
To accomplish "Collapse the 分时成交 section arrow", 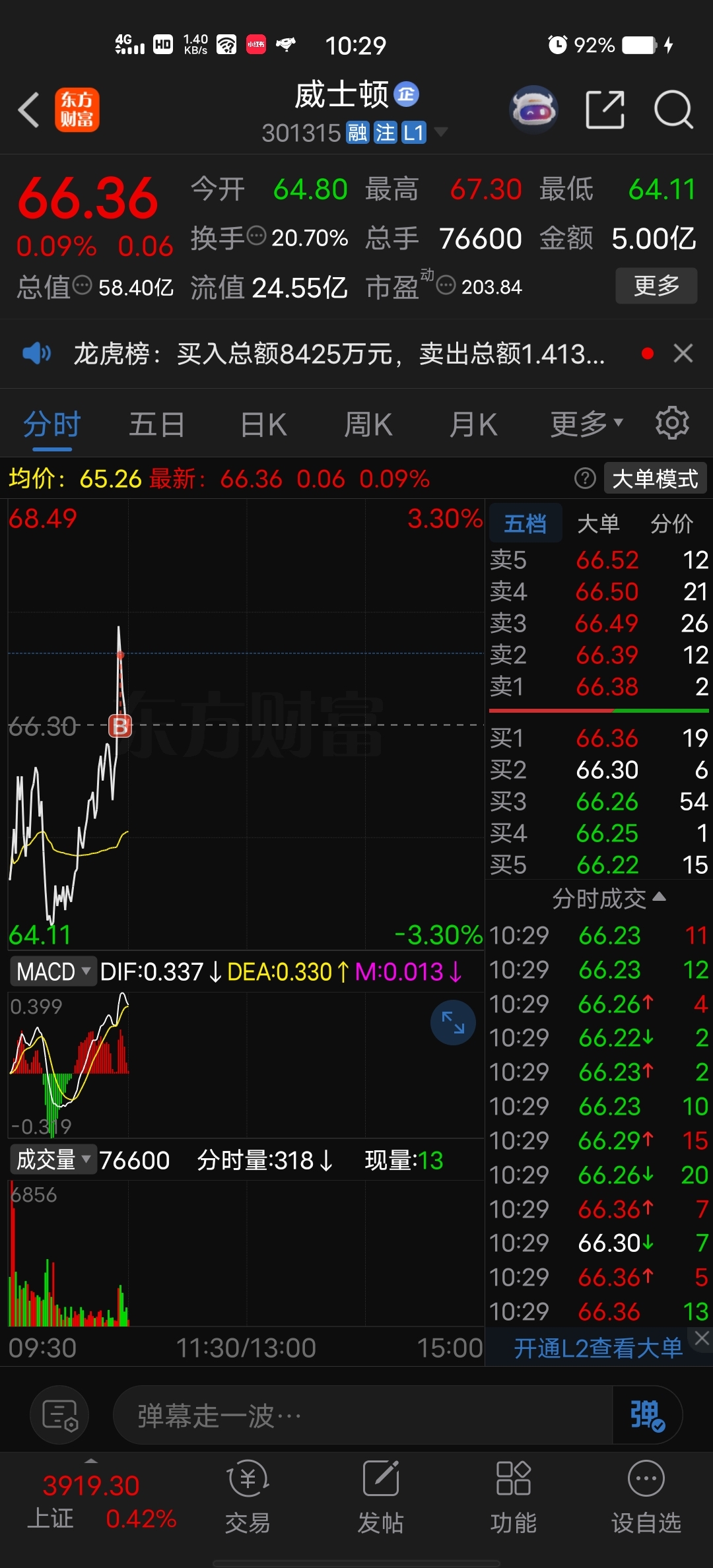I will click(x=659, y=896).
